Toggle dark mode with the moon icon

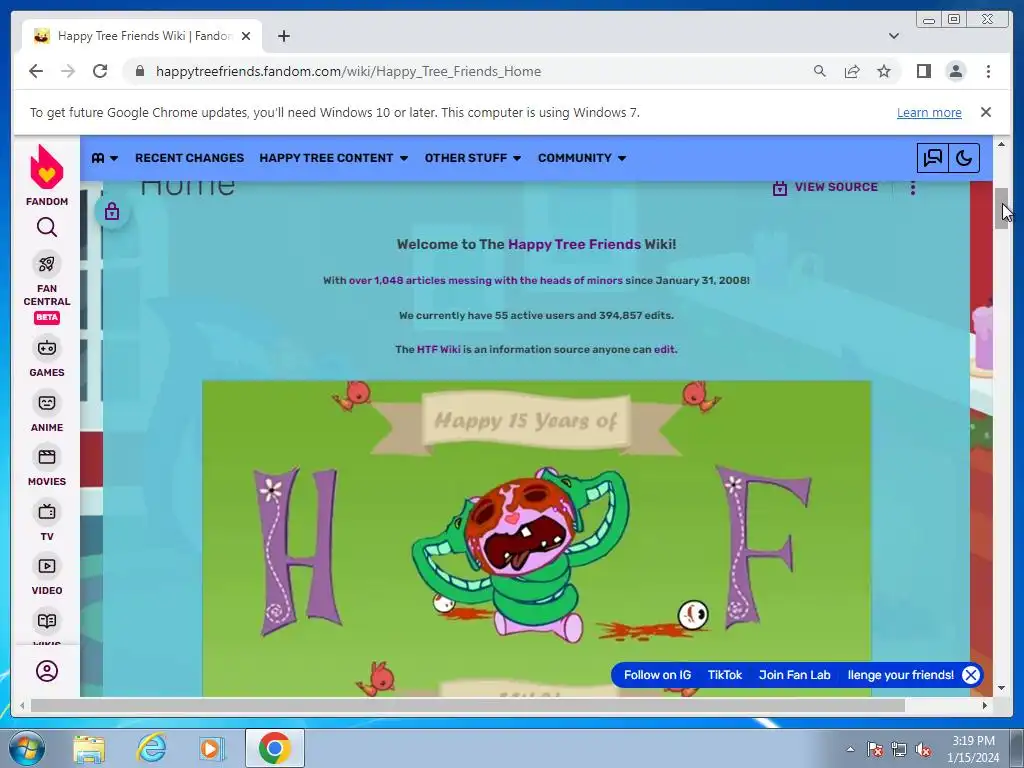(964, 158)
